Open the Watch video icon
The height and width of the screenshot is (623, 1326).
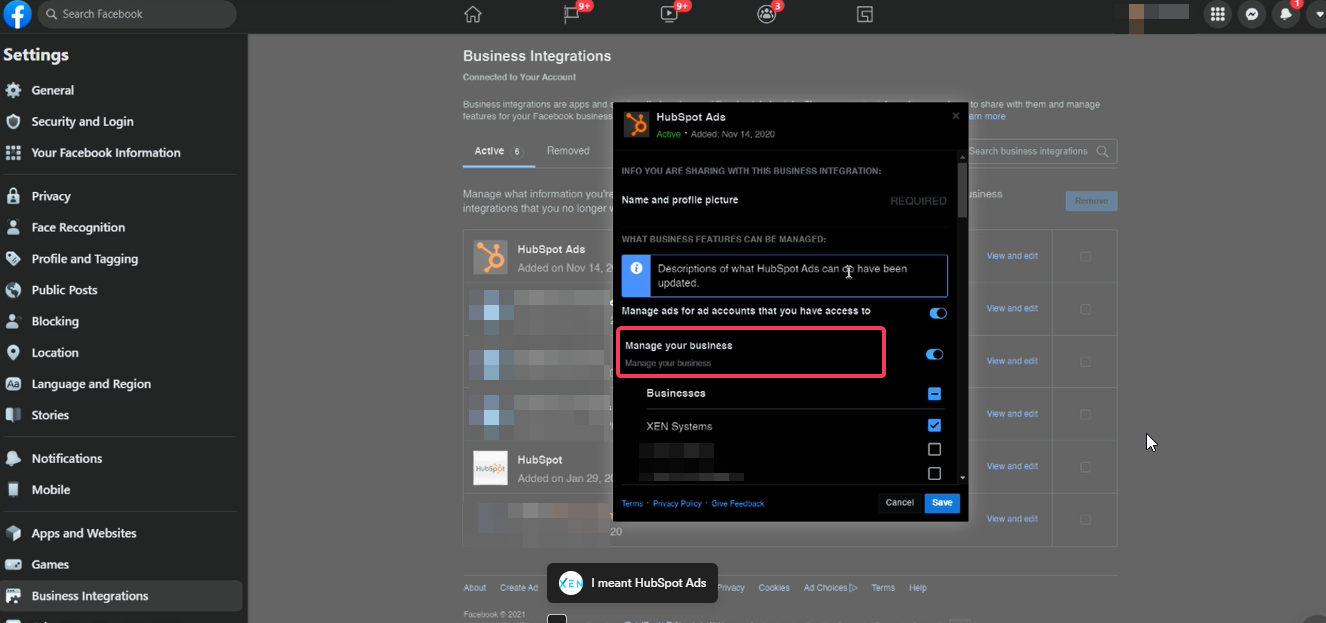(669, 14)
